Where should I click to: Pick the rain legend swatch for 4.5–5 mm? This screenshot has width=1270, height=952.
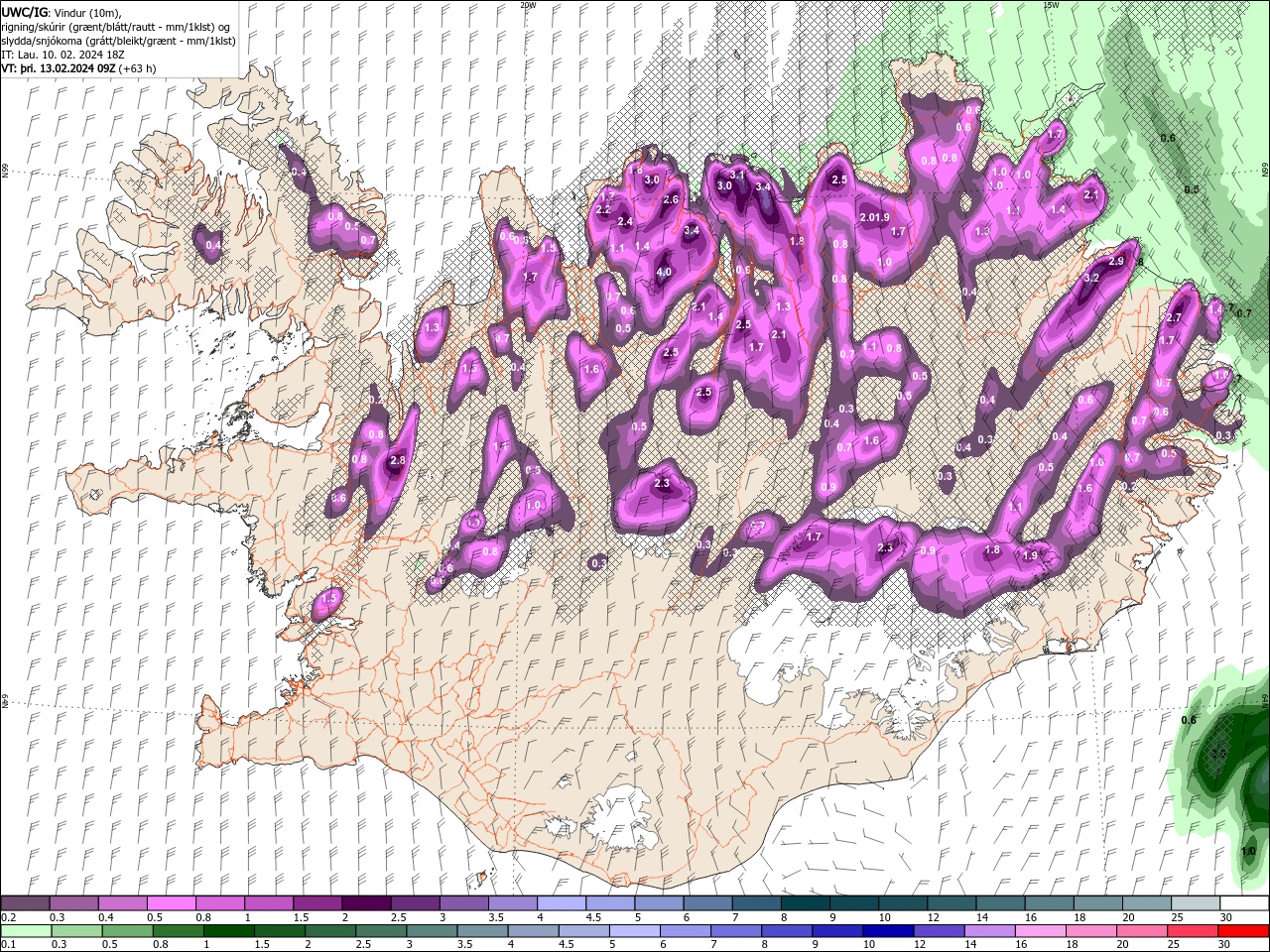pos(583,931)
